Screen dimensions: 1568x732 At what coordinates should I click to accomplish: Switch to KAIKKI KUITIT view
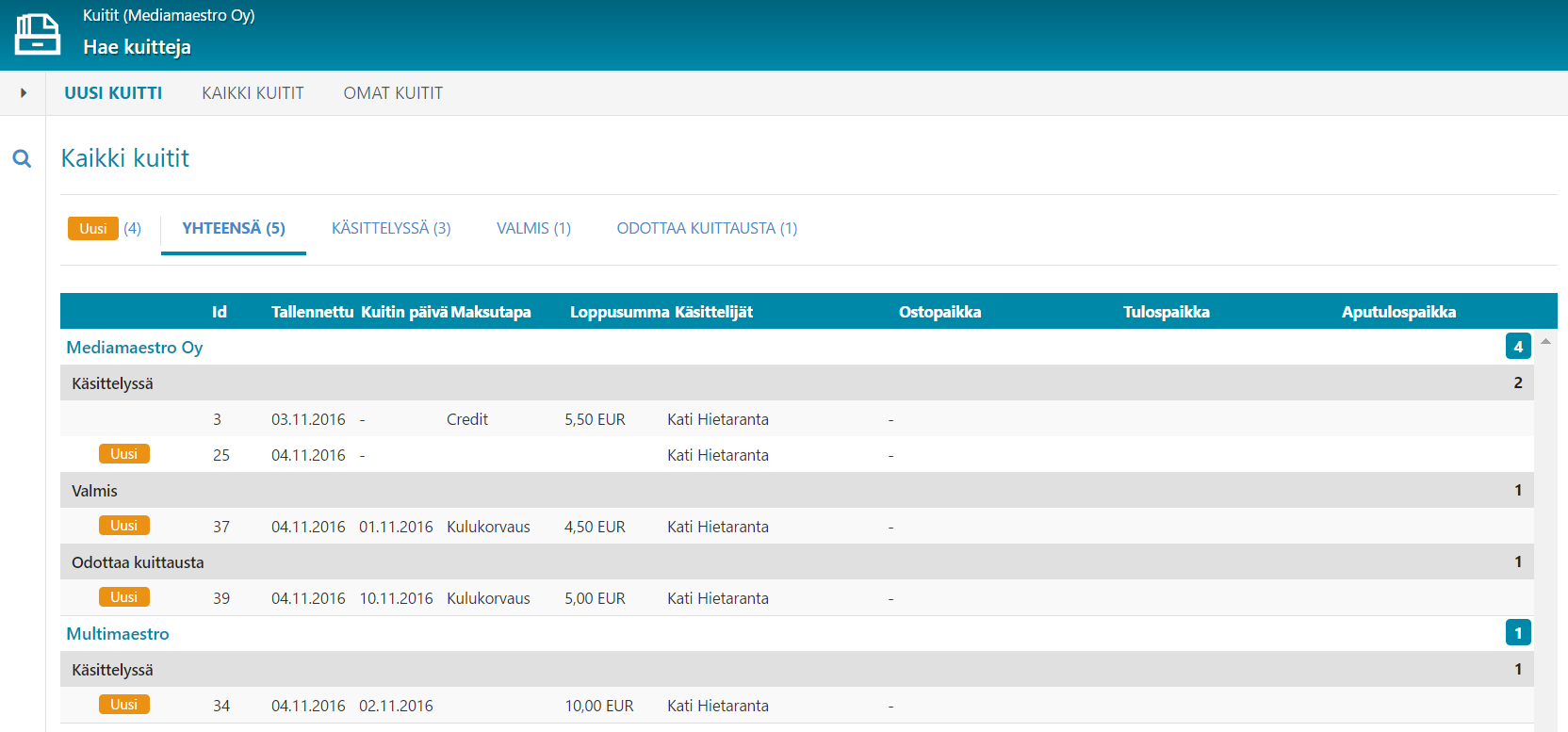pyautogui.click(x=253, y=93)
